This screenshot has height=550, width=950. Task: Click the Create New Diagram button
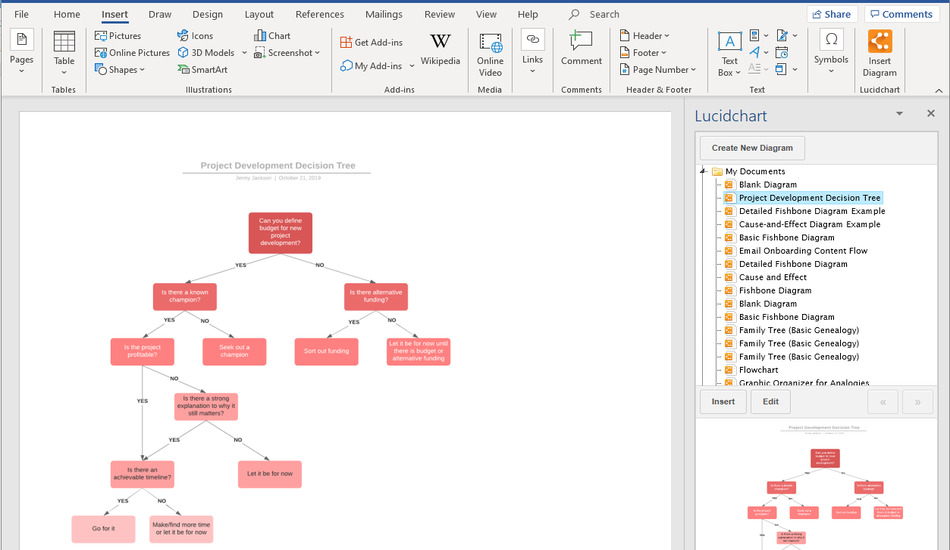[751, 147]
